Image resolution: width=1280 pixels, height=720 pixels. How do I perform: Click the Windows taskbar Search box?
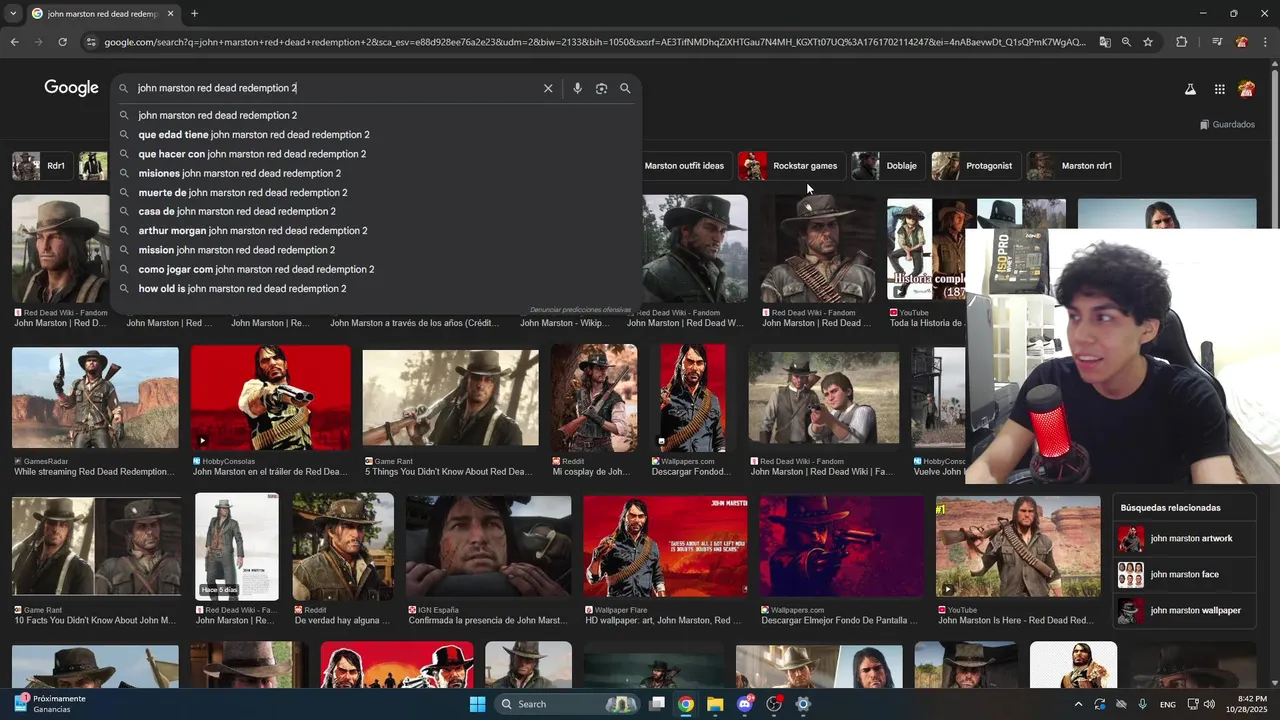[568, 704]
